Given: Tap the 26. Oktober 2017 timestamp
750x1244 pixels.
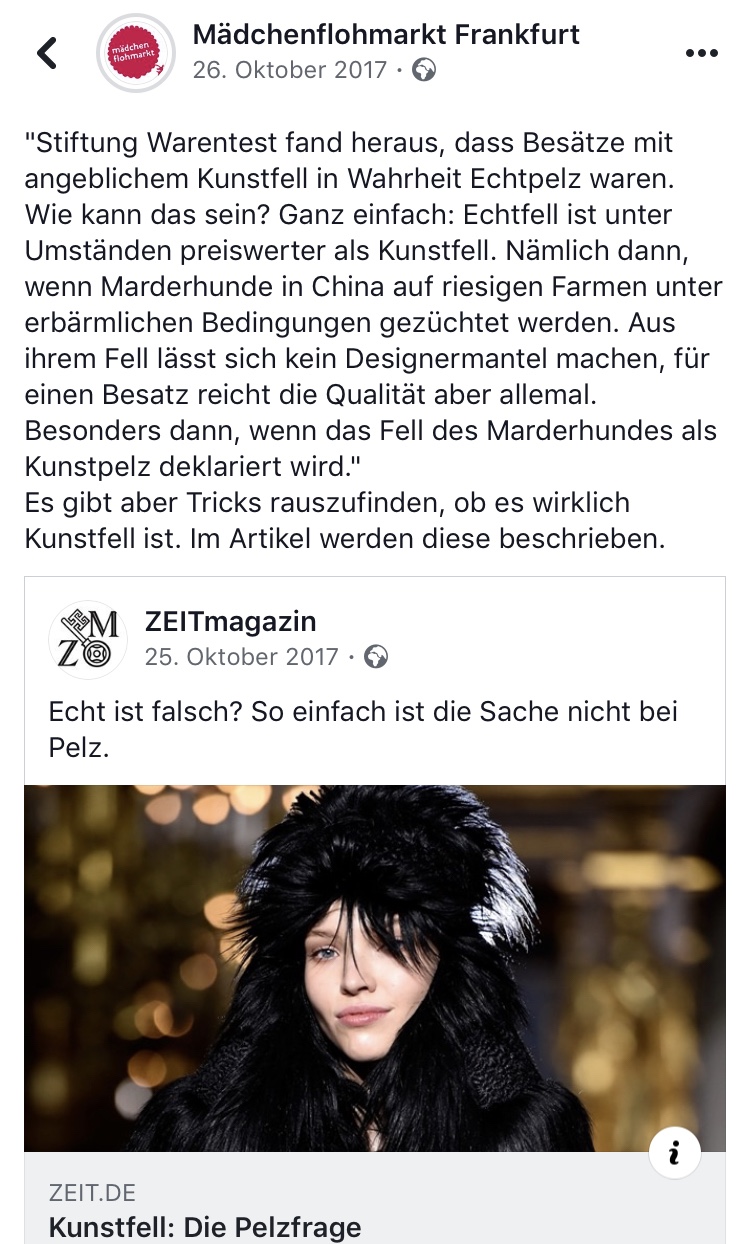Looking at the screenshot, I should pyautogui.click(x=290, y=70).
